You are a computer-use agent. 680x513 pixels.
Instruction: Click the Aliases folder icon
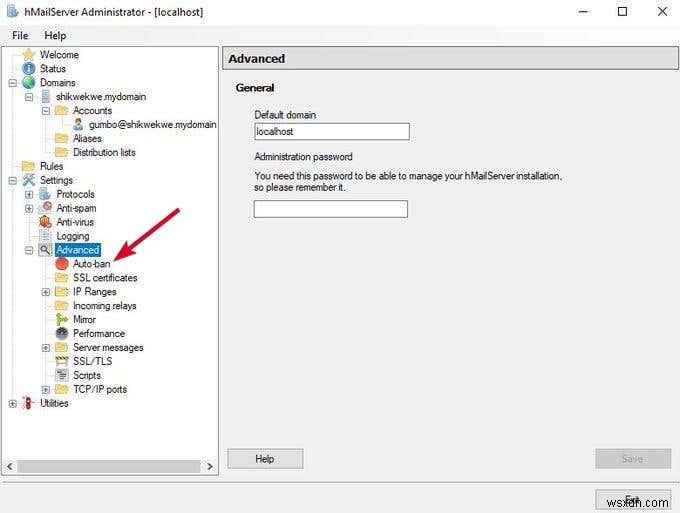click(62, 138)
